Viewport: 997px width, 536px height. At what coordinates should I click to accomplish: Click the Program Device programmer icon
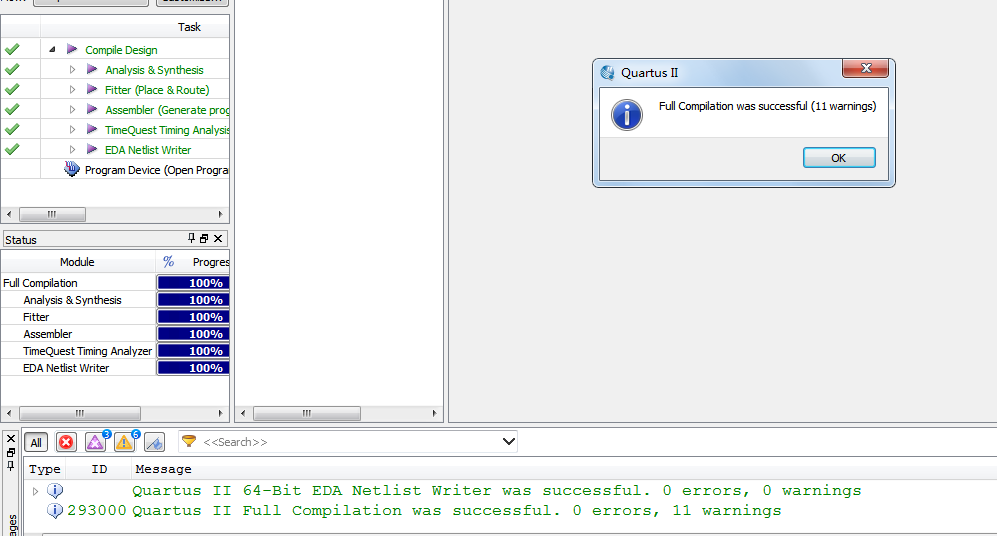pyautogui.click(x=72, y=170)
